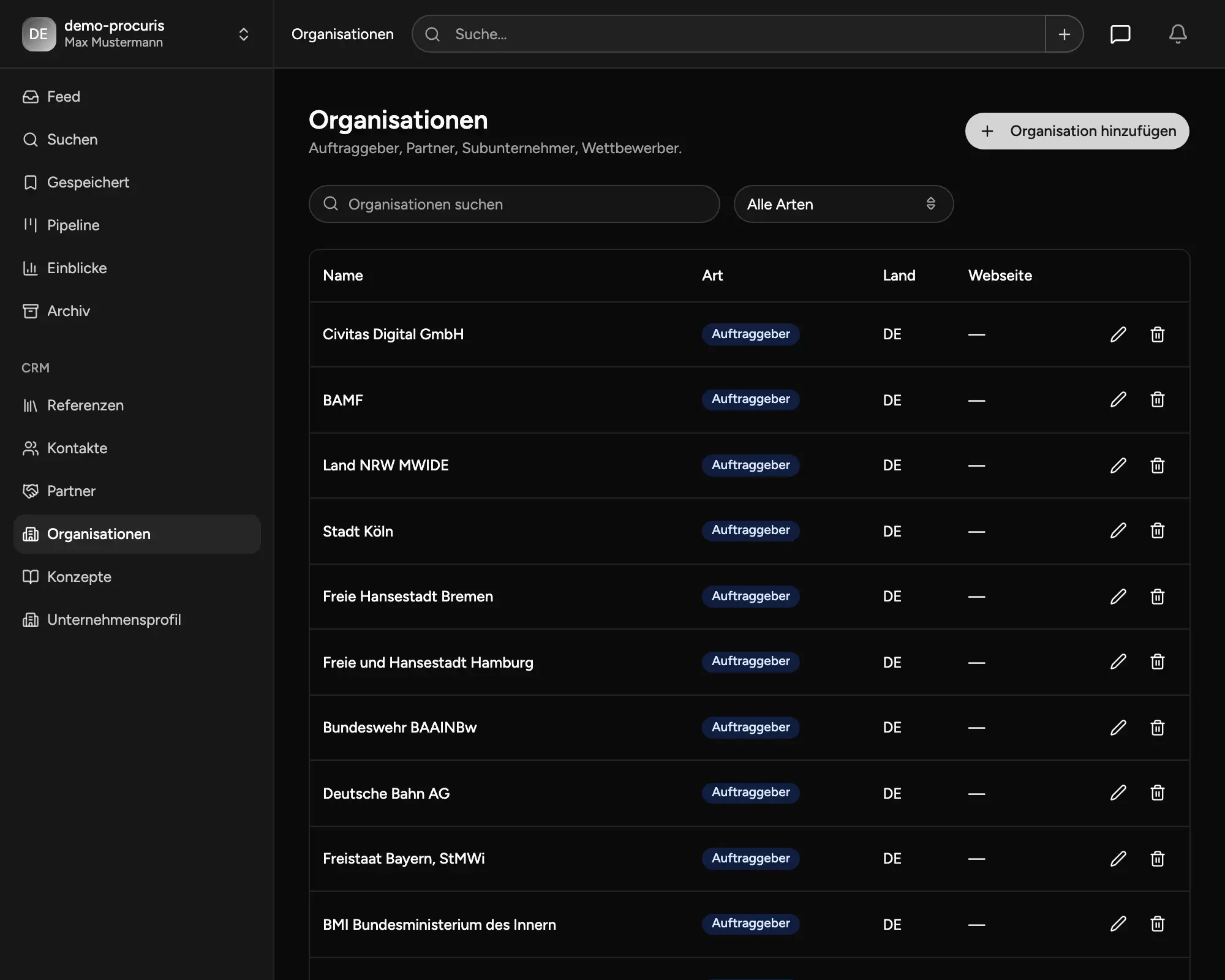
Task: Open the chat messages icon
Action: 1120,34
